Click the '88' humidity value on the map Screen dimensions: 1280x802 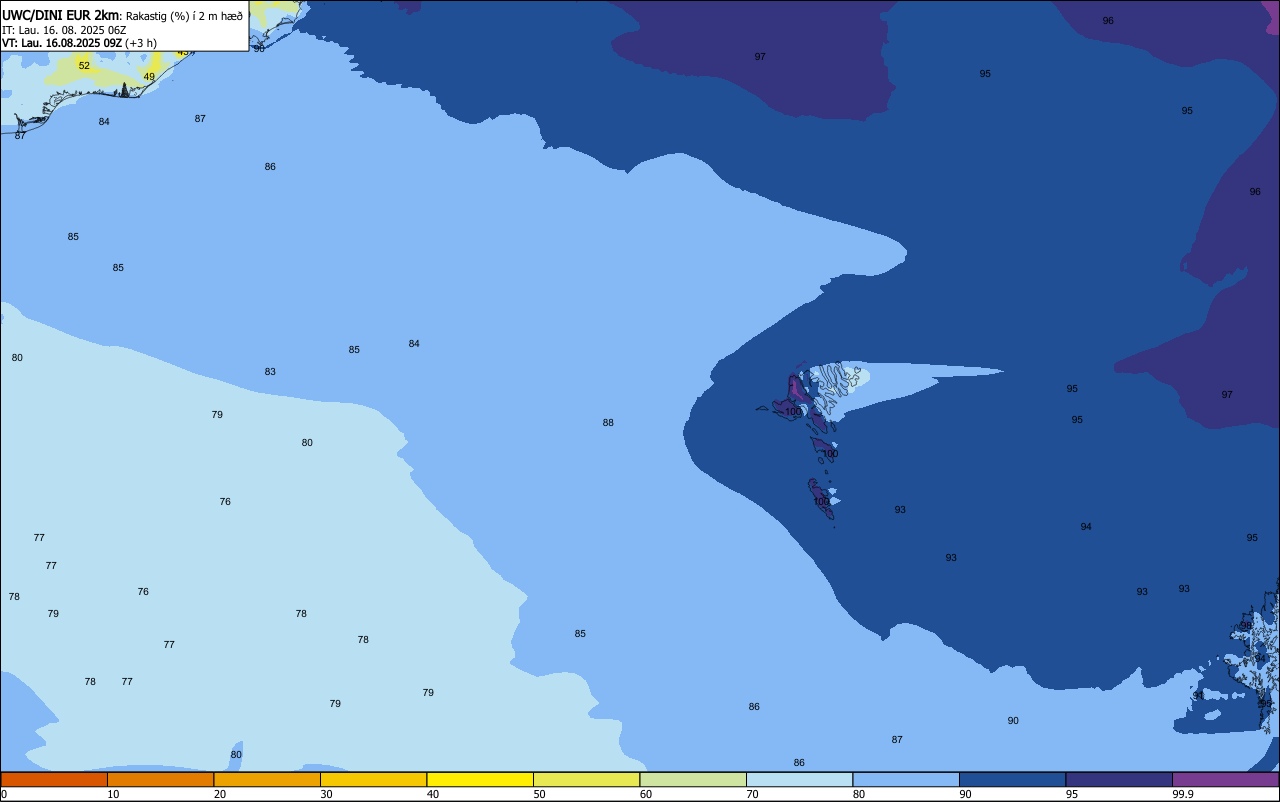pos(608,423)
